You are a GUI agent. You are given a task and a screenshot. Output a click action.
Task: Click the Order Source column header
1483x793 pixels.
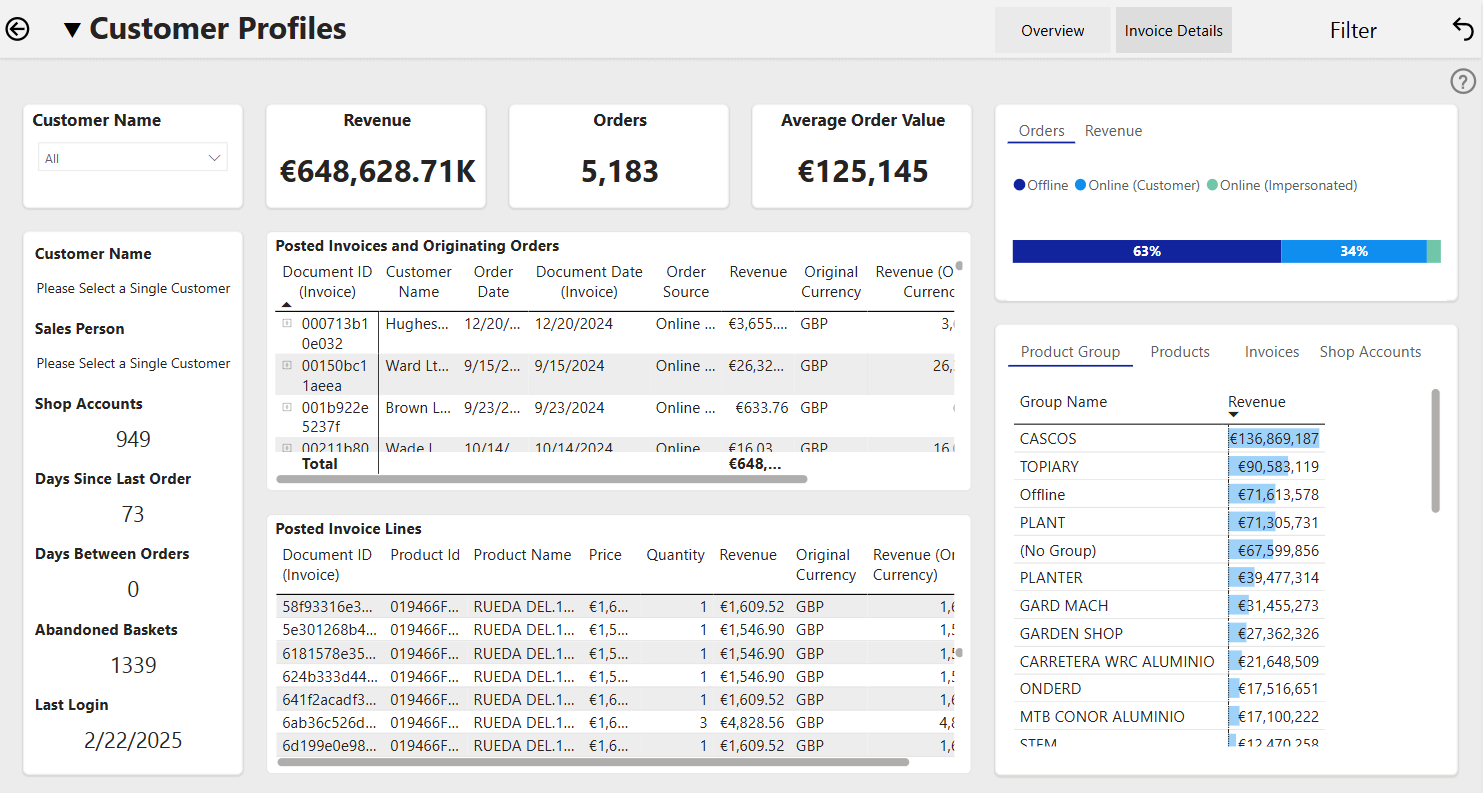tap(686, 282)
